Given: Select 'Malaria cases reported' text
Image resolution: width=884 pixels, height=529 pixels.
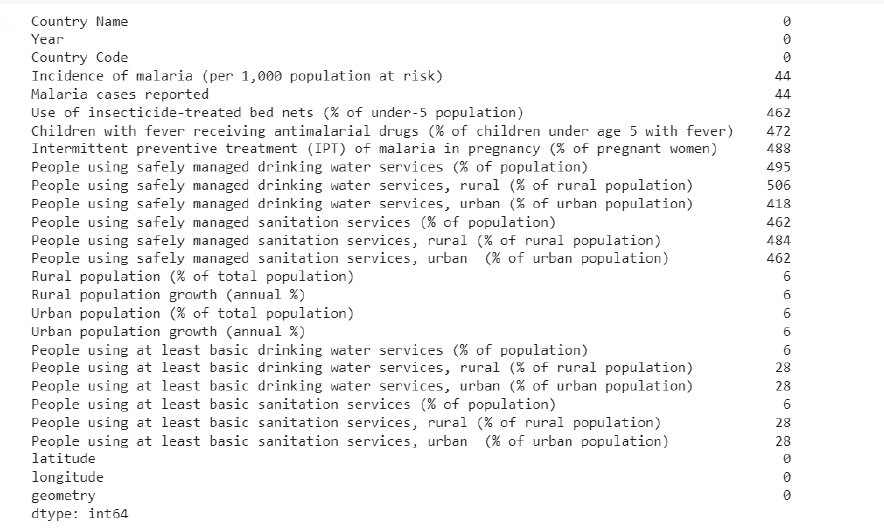Looking at the screenshot, I should click(x=120, y=94).
